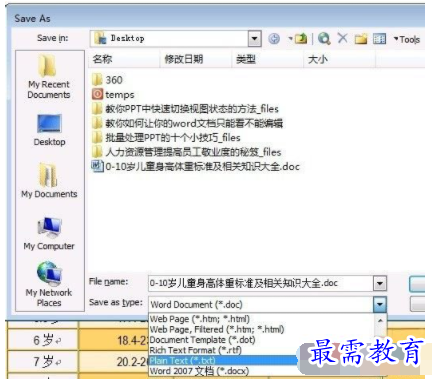Viewport: 432px width, 383px height.
Task: Select Web Page, Filtered type
Action: (217, 330)
